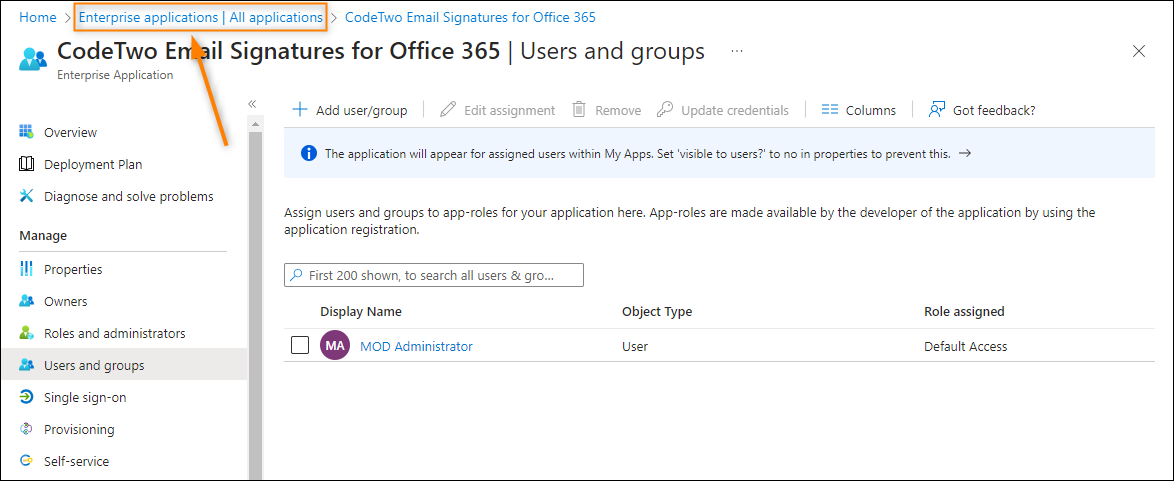Click the plus icon for Add user/group
The height and width of the screenshot is (481, 1174).
(x=299, y=109)
